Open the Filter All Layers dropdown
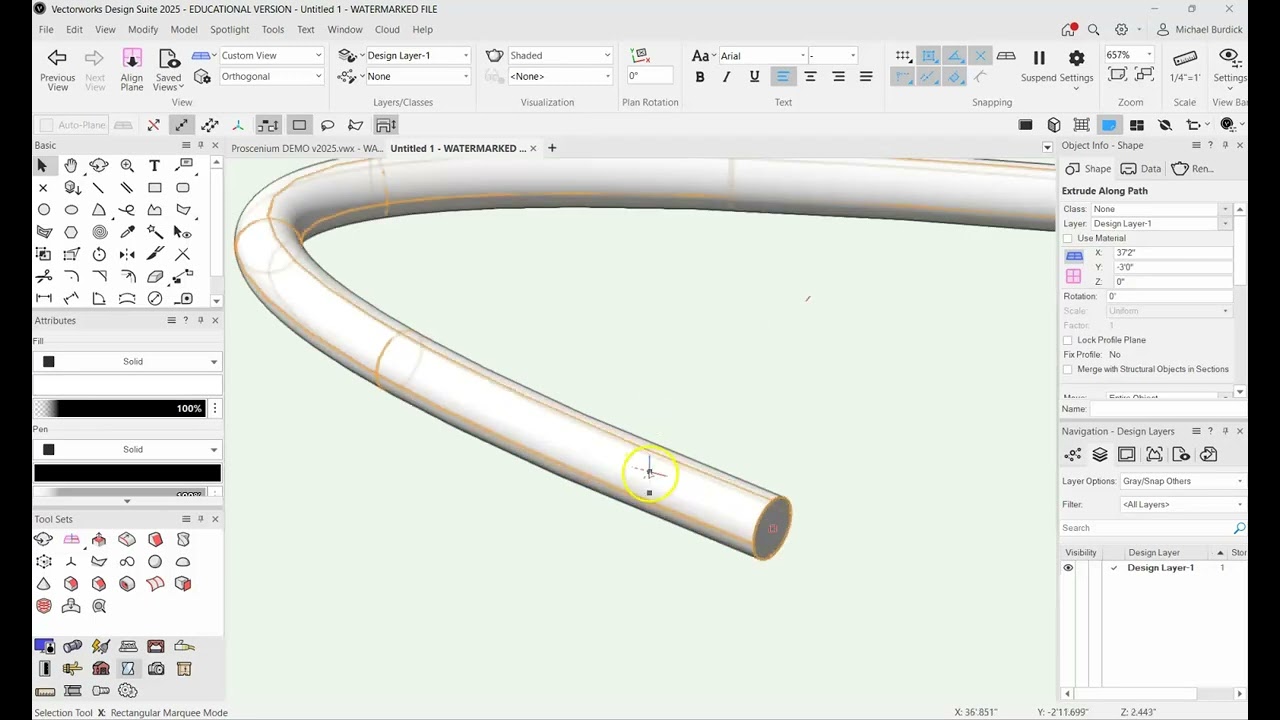Screen dimensions: 1280x720 pos(1183,504)
